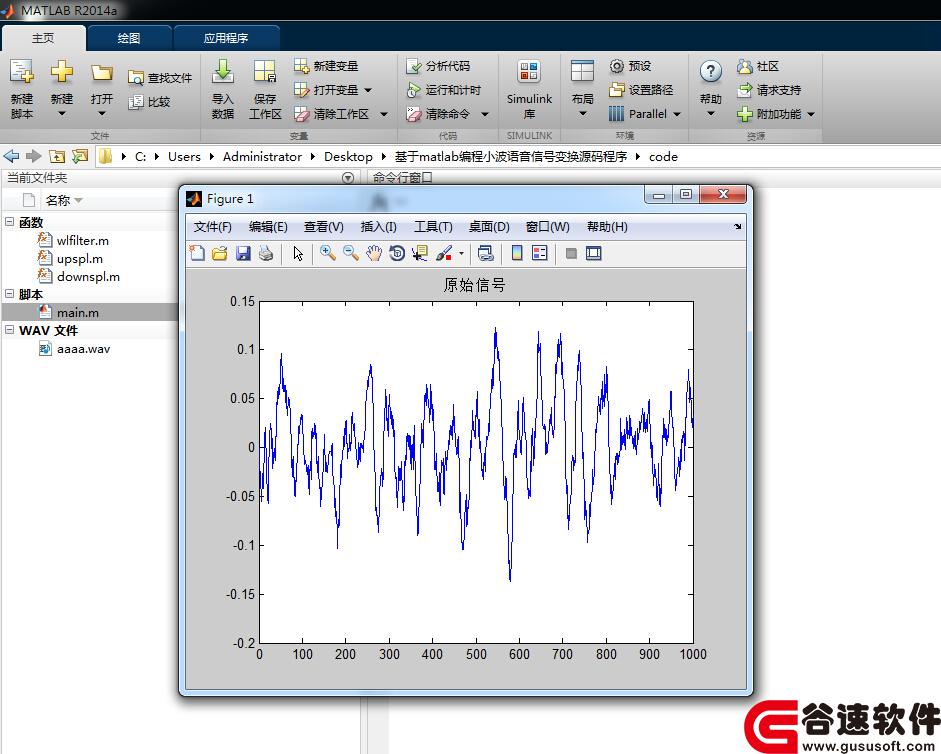Click Desktop in the address path
The height and width of the screenshot is (754, 941).
(348, 157)
